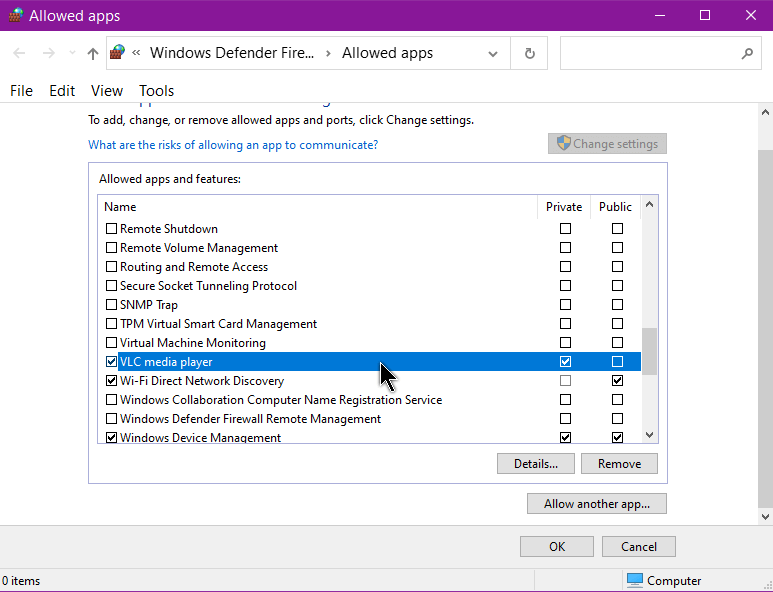Click the Allowed apps breadcrumb
This screenshot has width=773, height=592.
(x=387, y=53)
